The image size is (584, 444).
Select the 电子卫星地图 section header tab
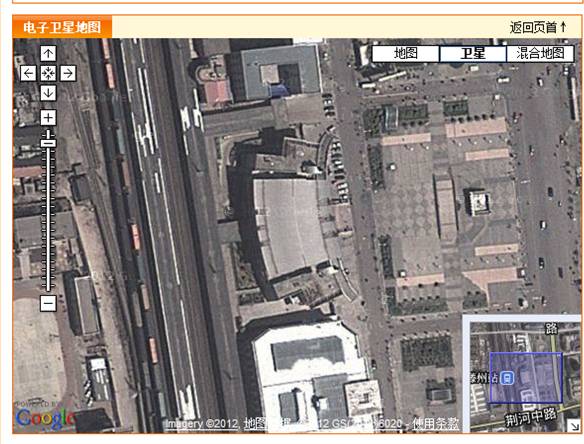coord(62,27)
